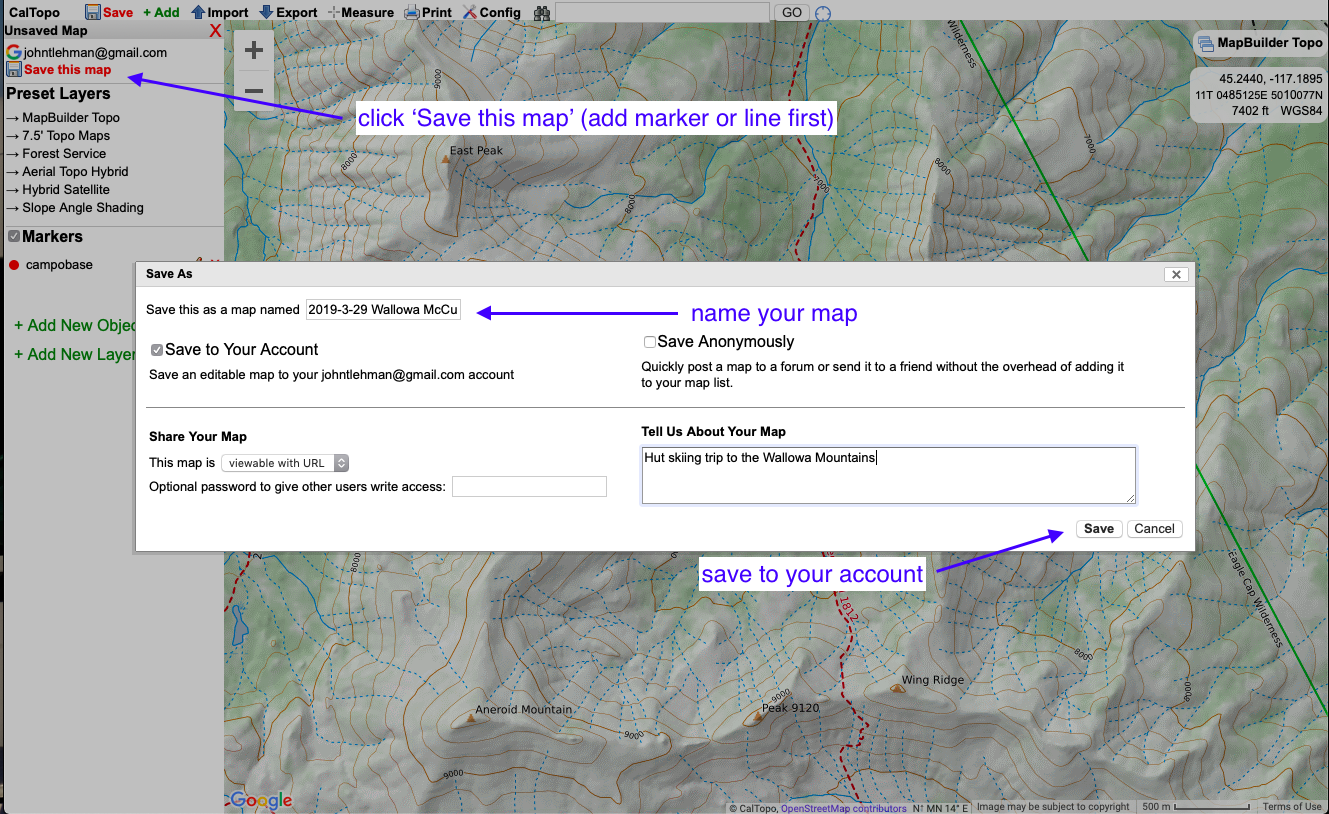Image resolution: width=1329 pixels, height=814 pixels.
Task: Click the coordinates readout box
Action: pos(1258,95)
